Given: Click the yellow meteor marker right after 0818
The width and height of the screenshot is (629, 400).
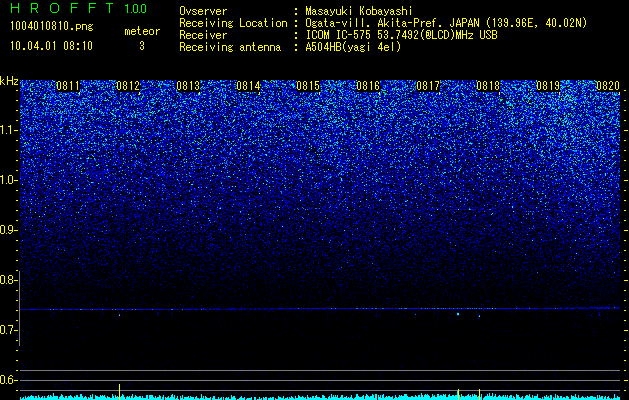Looking at the screenshot, I should 479,394.
